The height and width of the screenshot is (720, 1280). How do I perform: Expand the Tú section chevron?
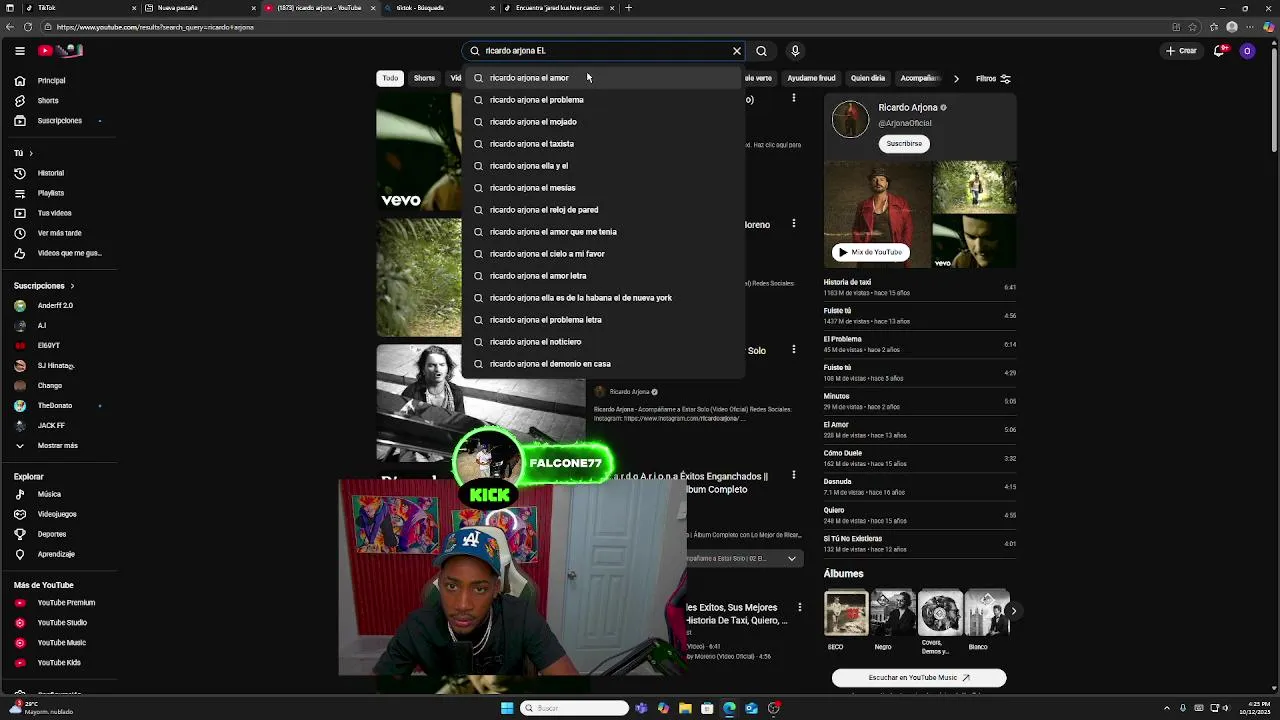[x=30, y=153]
